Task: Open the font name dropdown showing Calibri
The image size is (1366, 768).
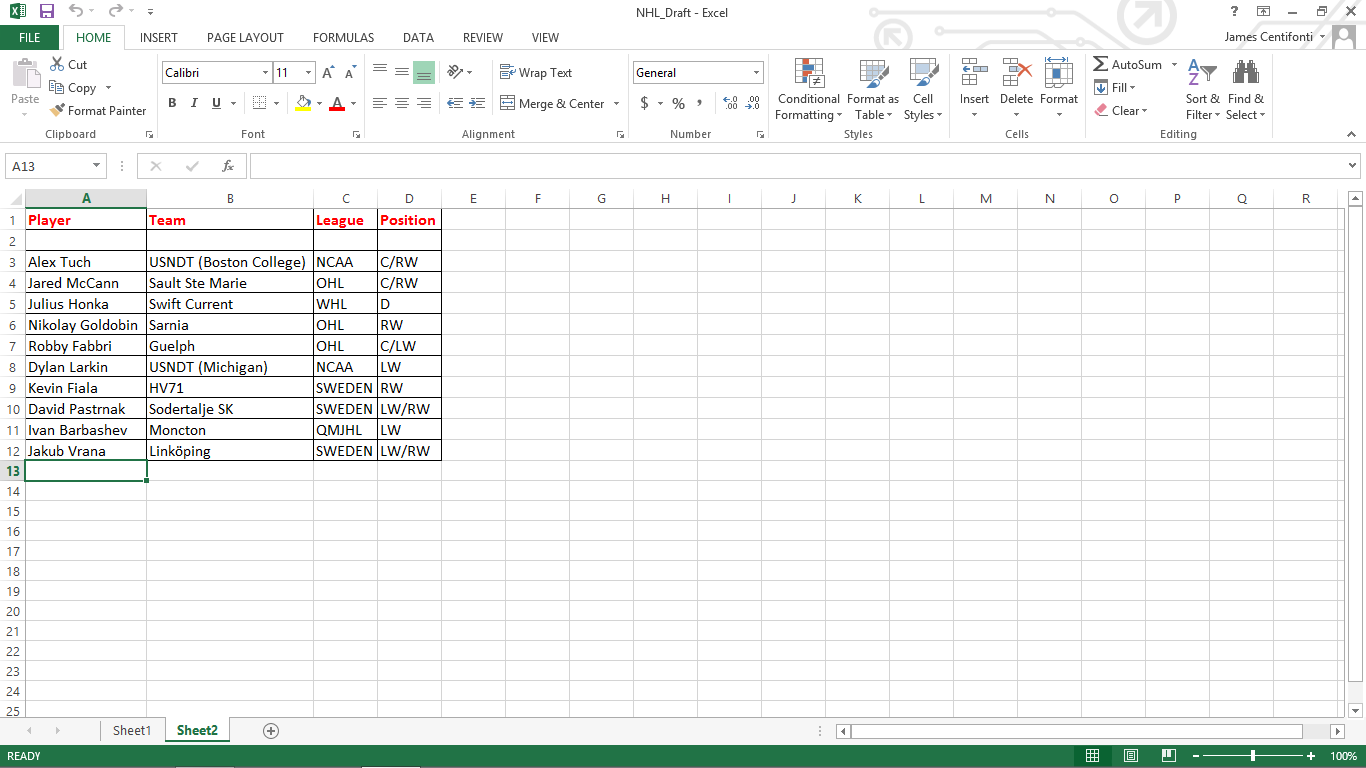Action: coord(265,73)
